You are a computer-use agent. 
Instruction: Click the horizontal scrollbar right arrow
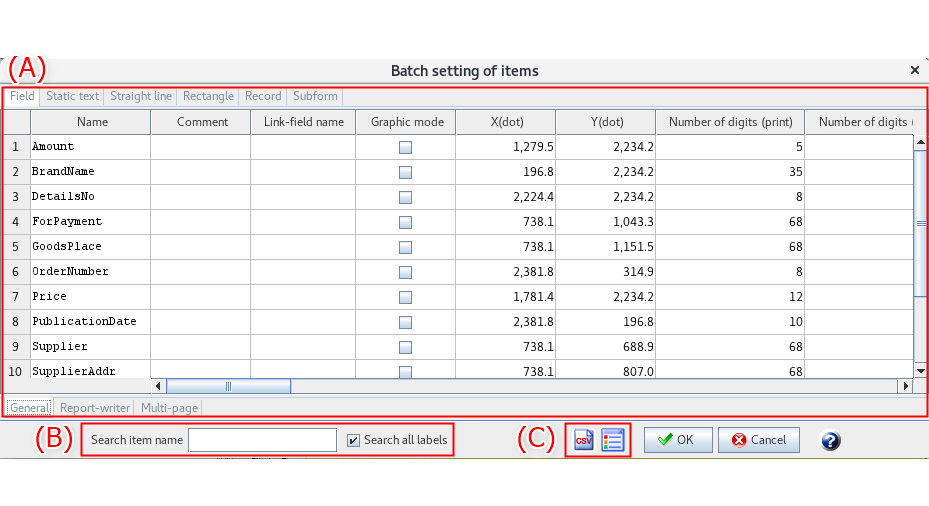pyautogui.click(x=906, y=386)
